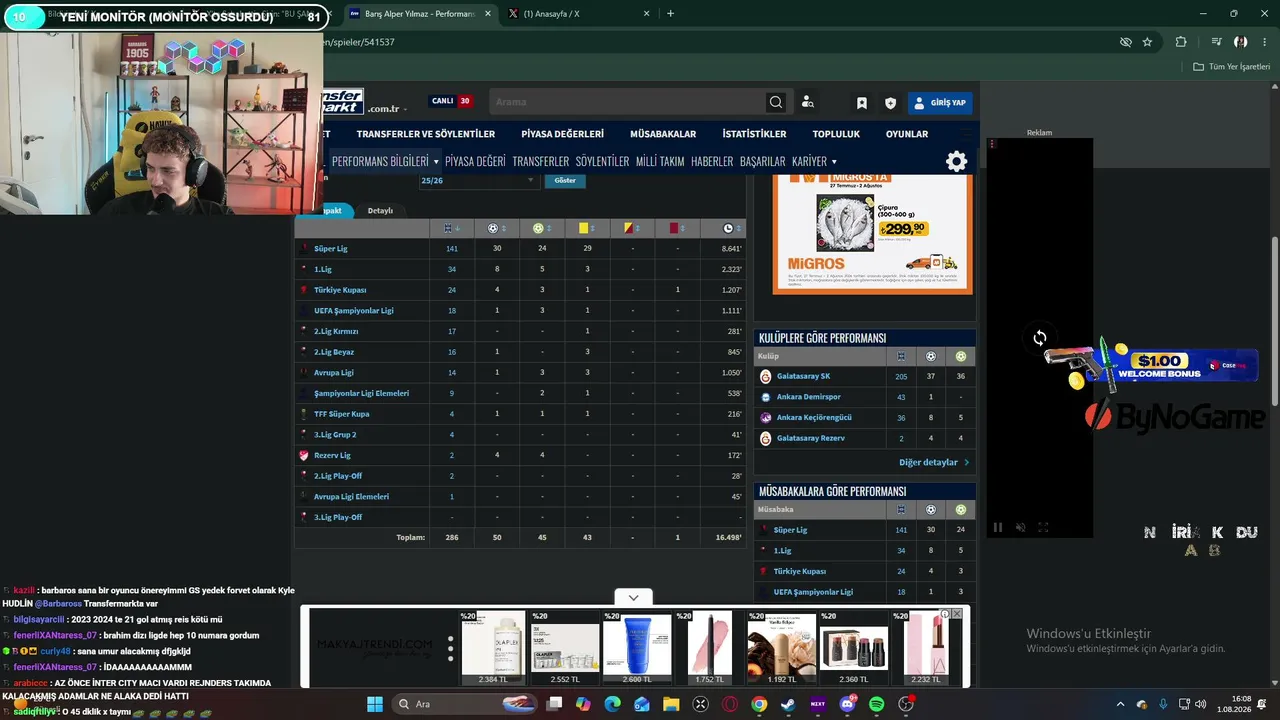
Task: Open the Süper Lig row link in main table
Action: (x=331, y=249)
